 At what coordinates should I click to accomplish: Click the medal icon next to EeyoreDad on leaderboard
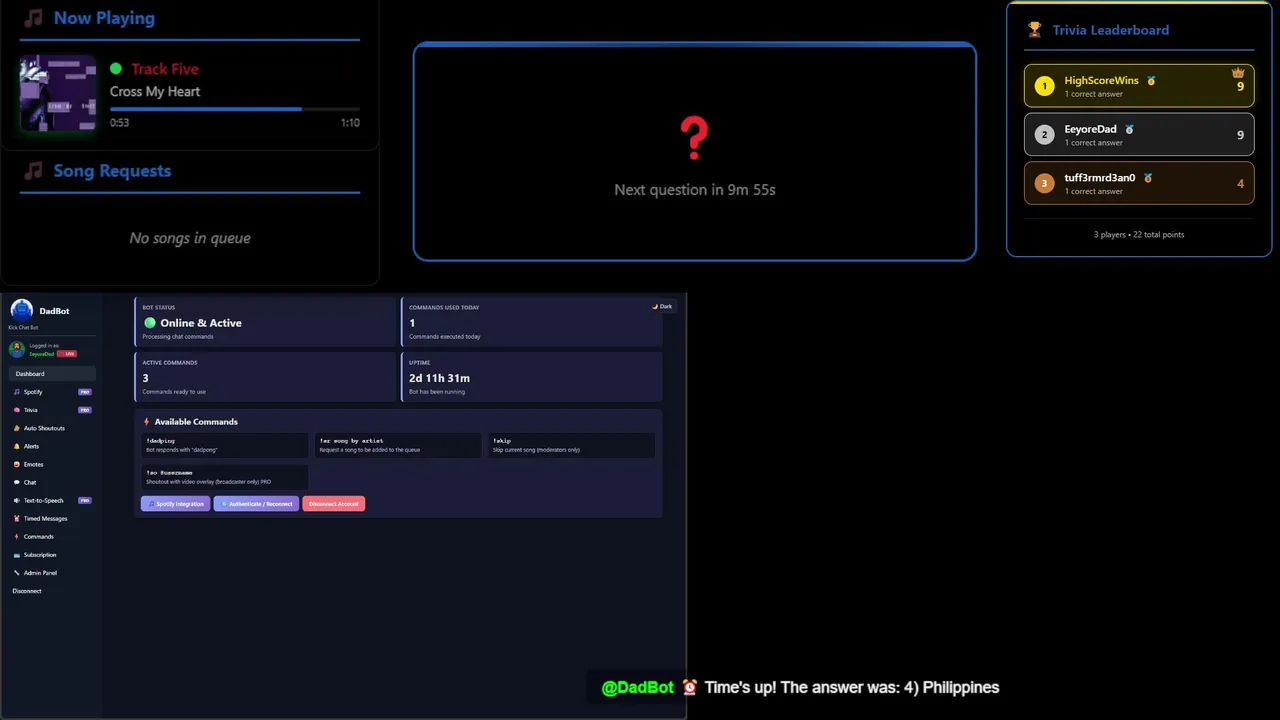point(1129,129)
